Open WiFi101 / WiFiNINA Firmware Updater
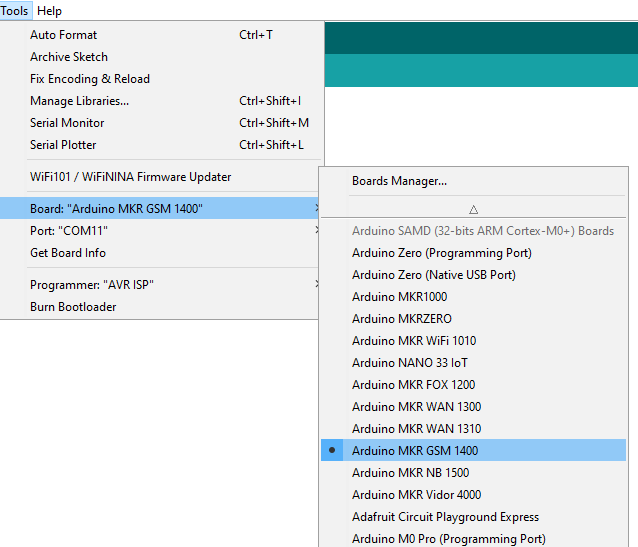 click(x=130, y=177)
